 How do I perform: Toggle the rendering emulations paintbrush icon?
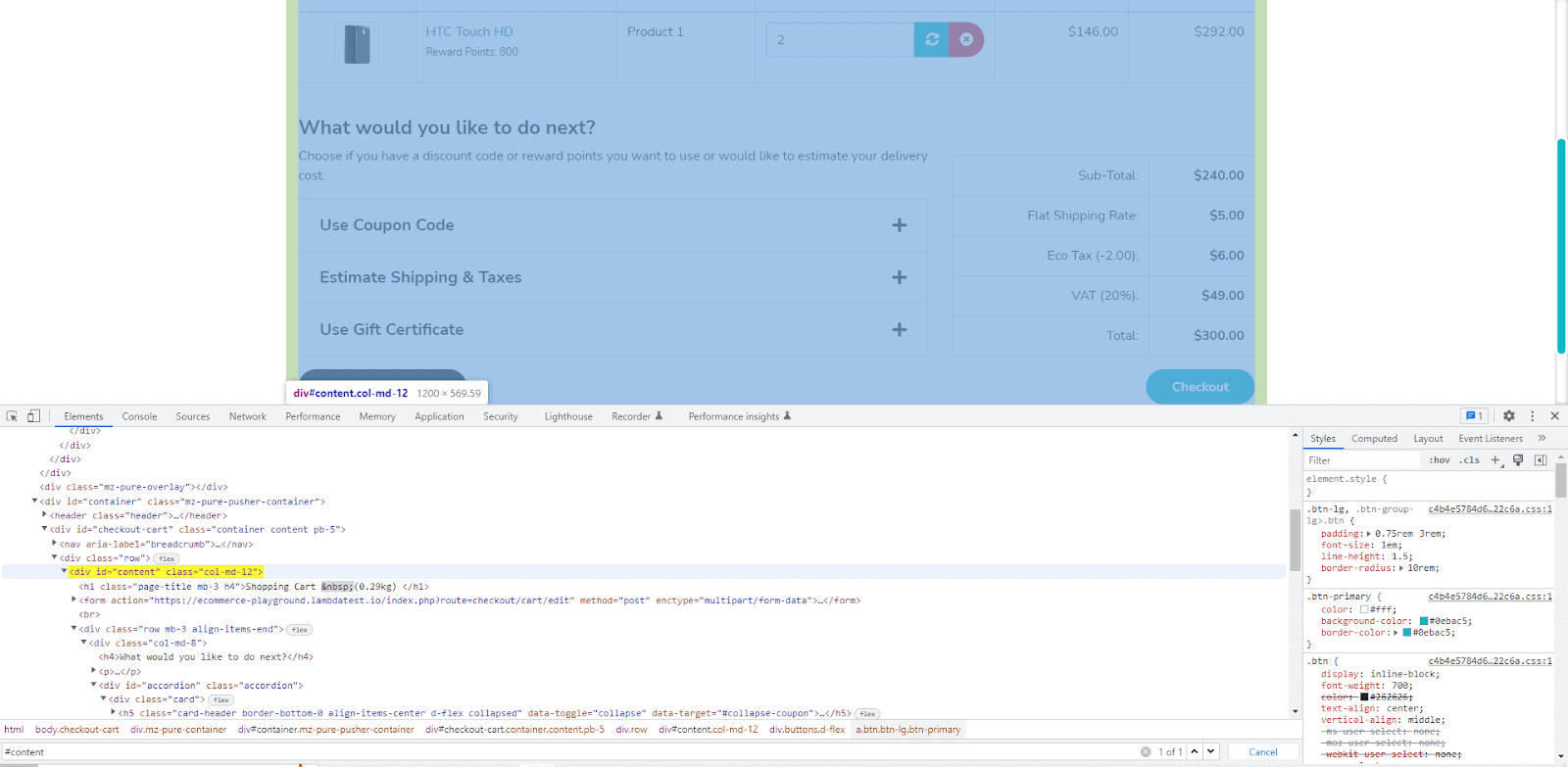(x=1518, y=460)
